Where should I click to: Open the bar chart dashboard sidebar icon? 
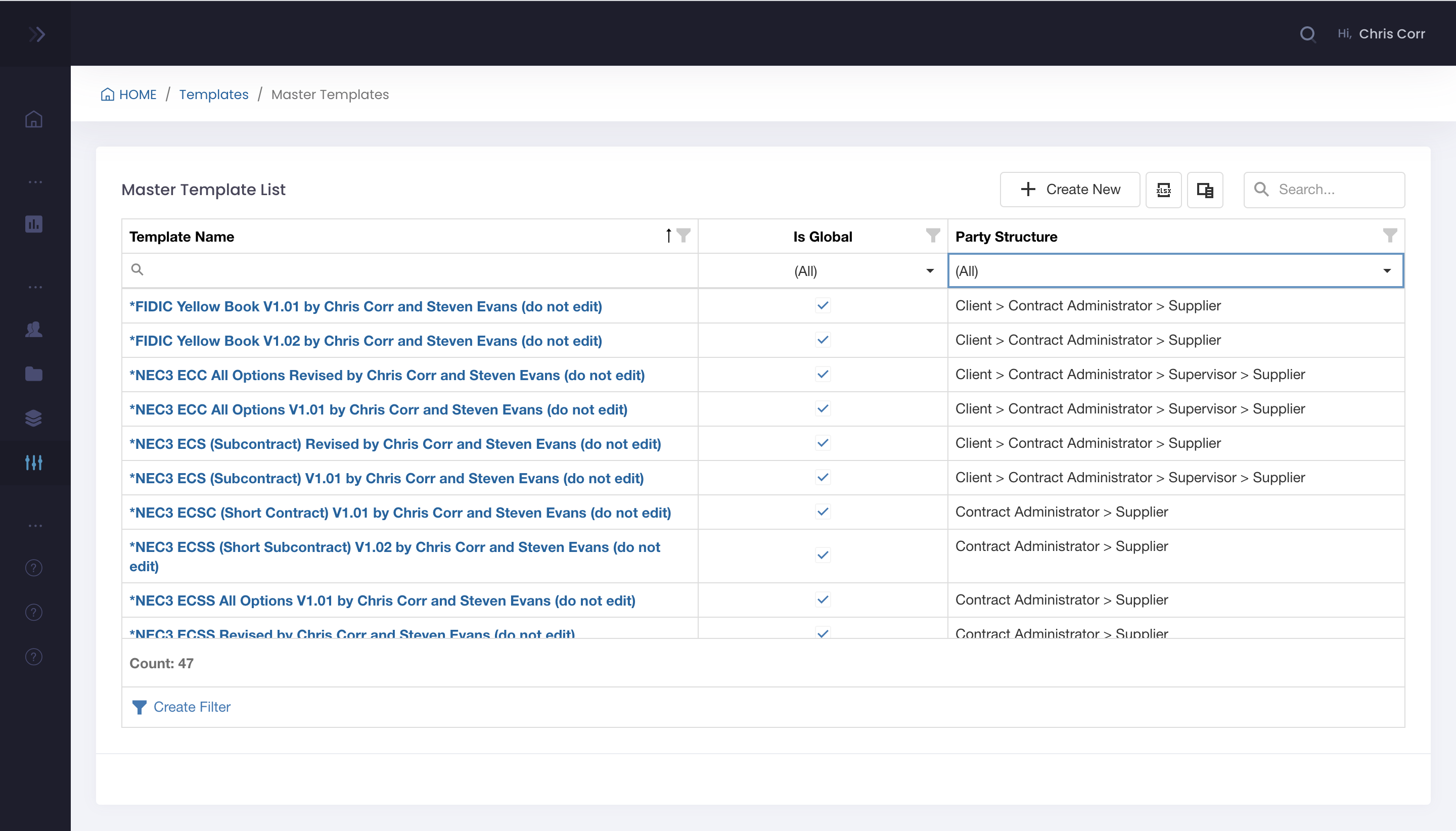34,224
